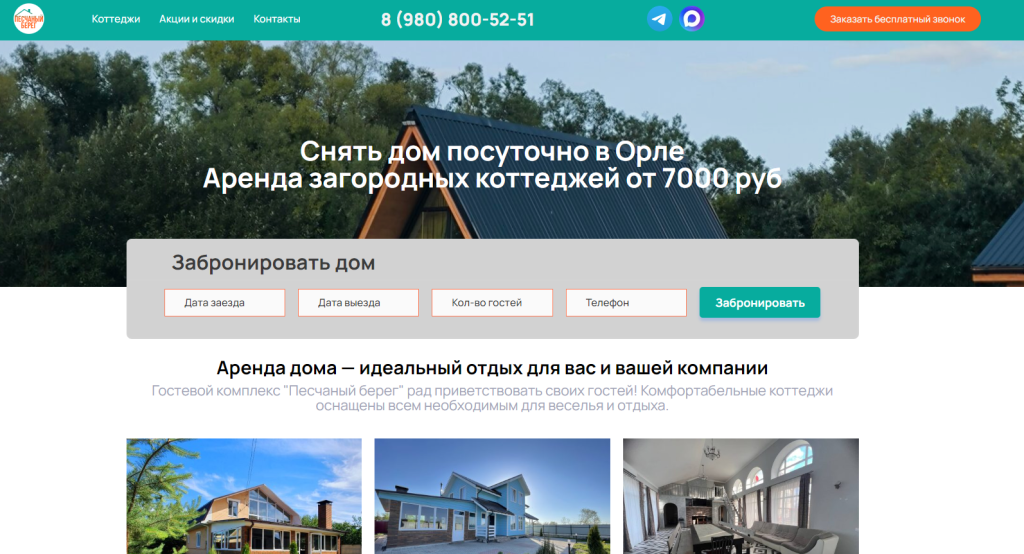Open the Telegram messenger icon
1024x554 pixels.
659,19
